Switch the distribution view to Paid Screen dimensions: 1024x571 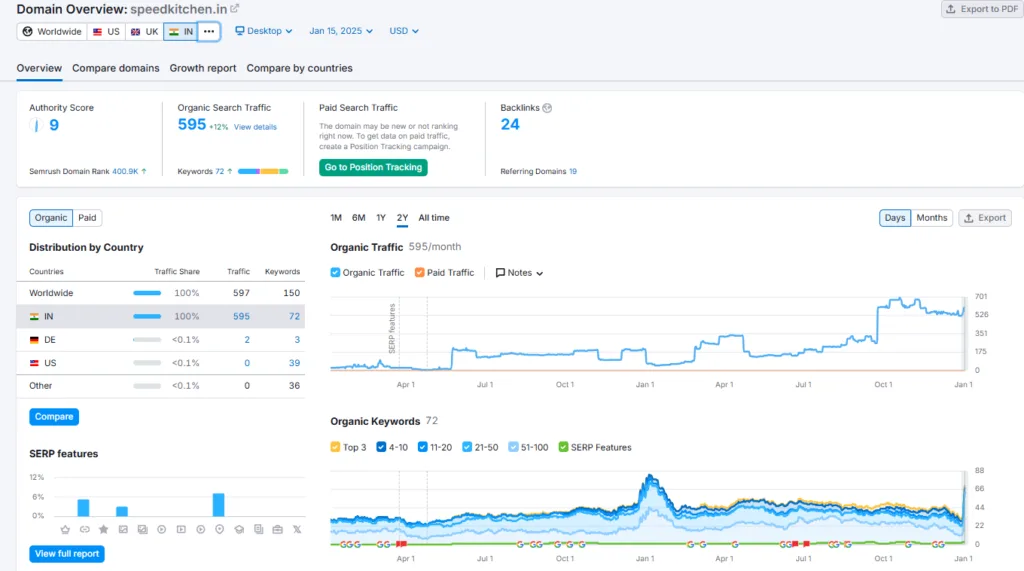tap(87, 218)
